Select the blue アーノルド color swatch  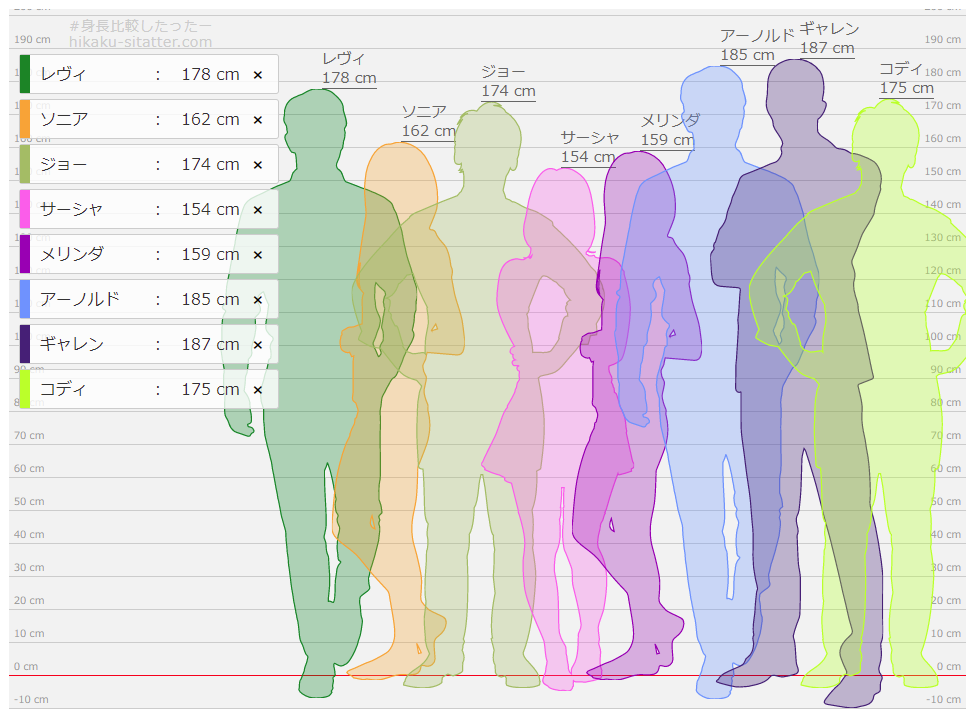(x=25, y=299)
